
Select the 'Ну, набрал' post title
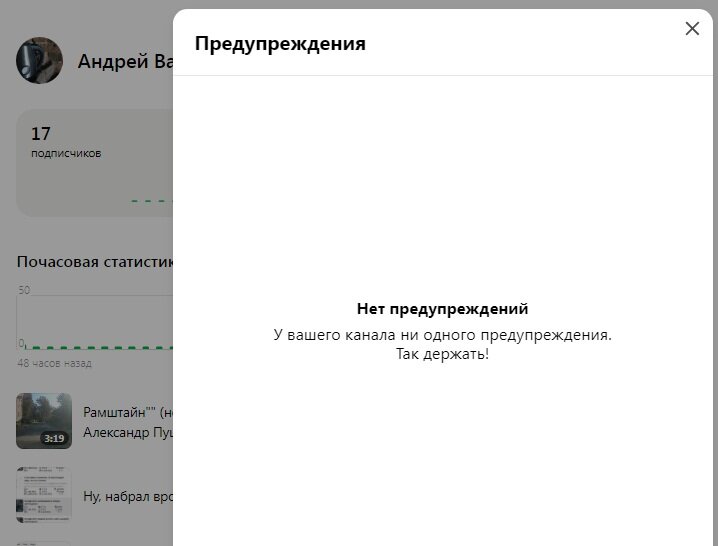[128, 496]
